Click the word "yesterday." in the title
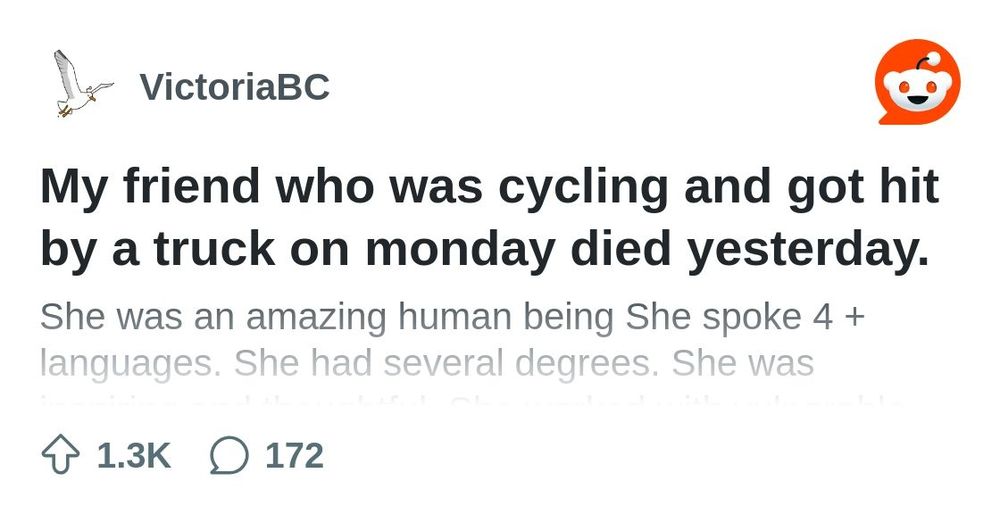This screenshot has height=521, width=1000. (807, 250)
